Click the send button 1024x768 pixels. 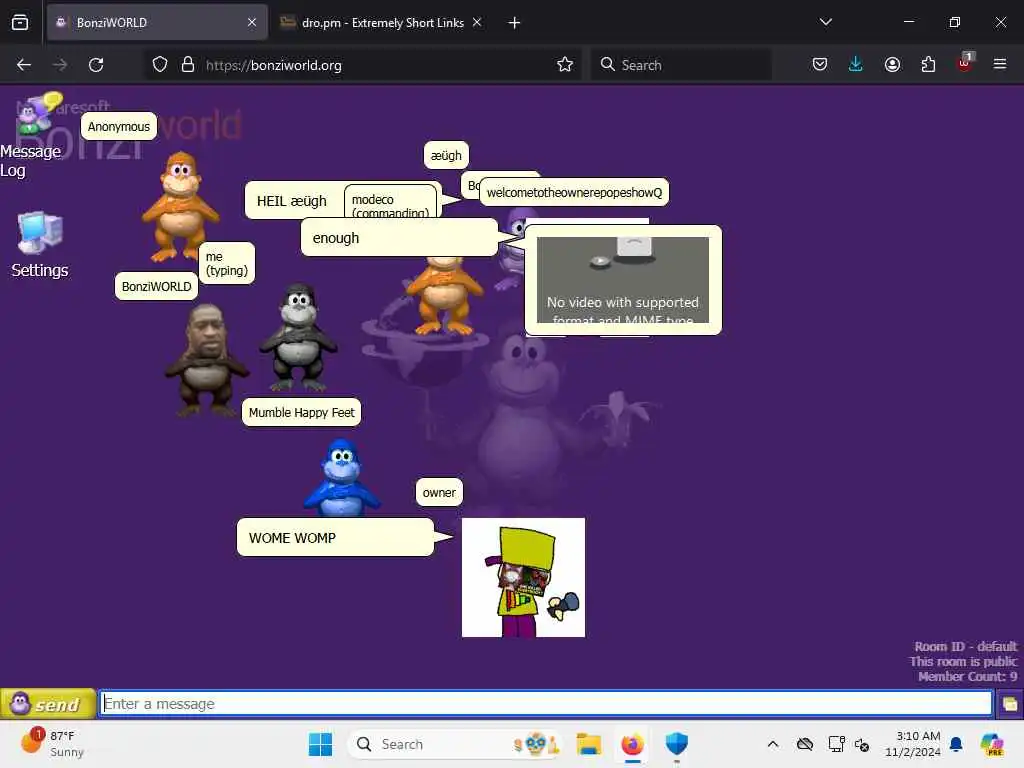(48, 704)
